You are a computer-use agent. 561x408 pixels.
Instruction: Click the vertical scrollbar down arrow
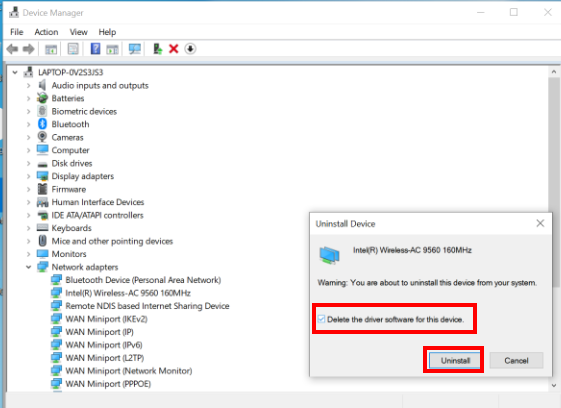[x=554, y=385]
